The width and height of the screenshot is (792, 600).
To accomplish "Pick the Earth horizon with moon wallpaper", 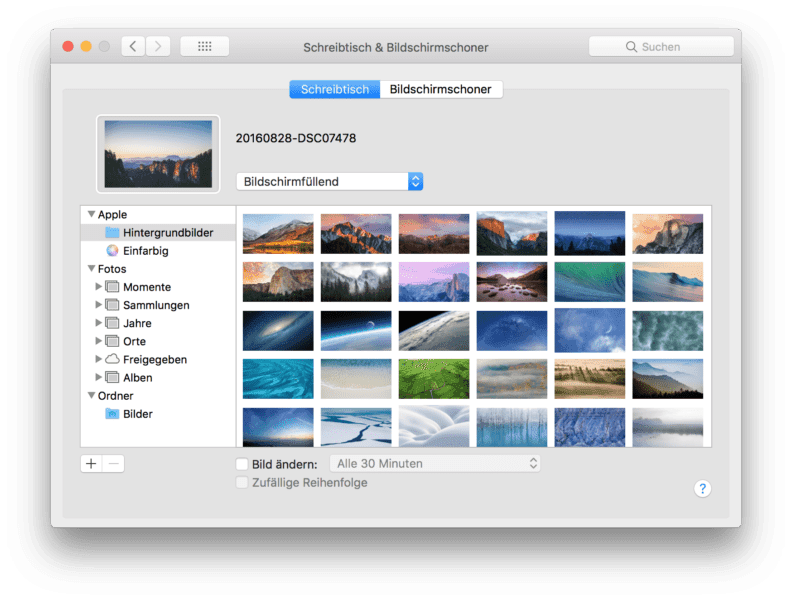I will [356, 330].
